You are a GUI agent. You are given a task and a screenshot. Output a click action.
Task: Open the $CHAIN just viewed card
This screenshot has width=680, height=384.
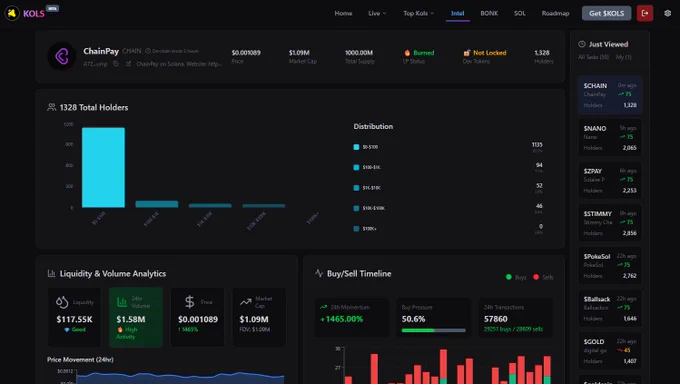tap(610, 95)
